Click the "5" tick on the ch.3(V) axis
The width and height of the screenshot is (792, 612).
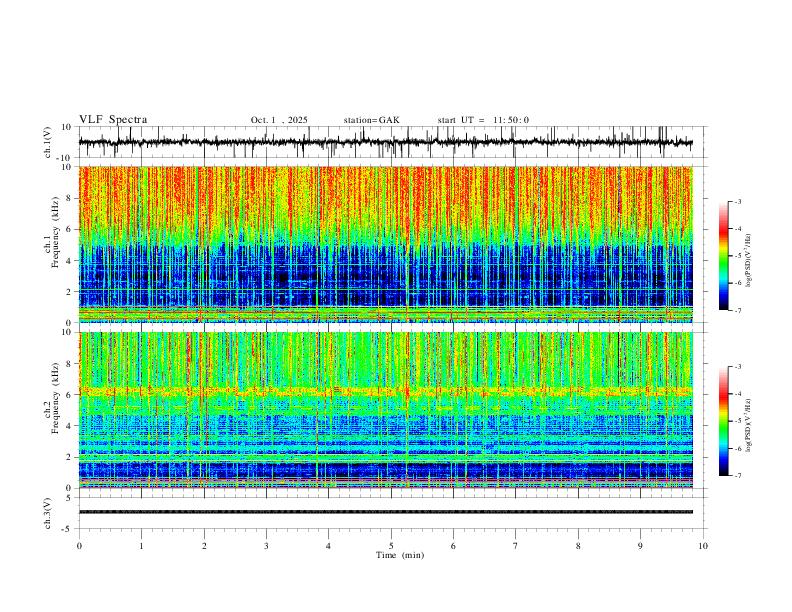tap(70, 498)
